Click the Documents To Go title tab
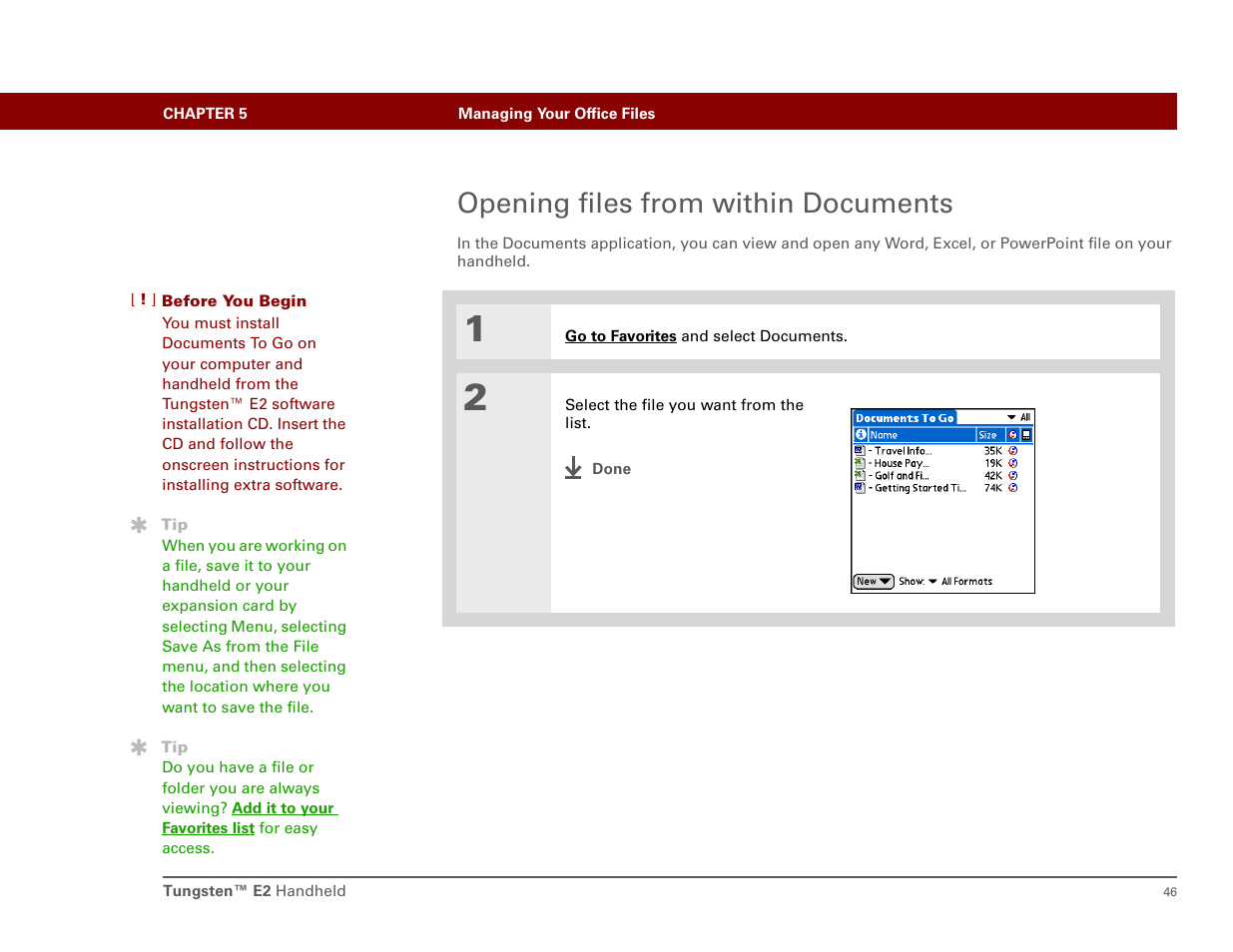This screenshot has height=952, width=1233. coord(905,418)
